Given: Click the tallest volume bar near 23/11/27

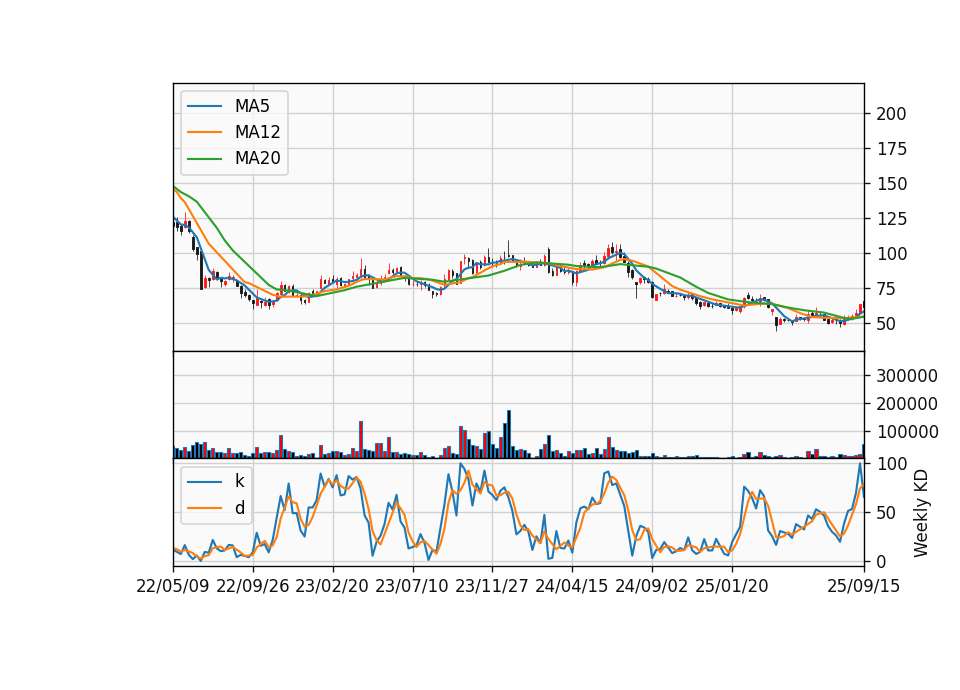Looking at the screenshot, I should [509, 435].
